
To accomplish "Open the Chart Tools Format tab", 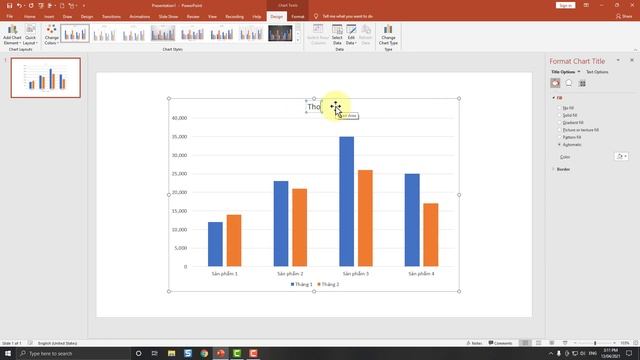I will (x=298, y=17).
